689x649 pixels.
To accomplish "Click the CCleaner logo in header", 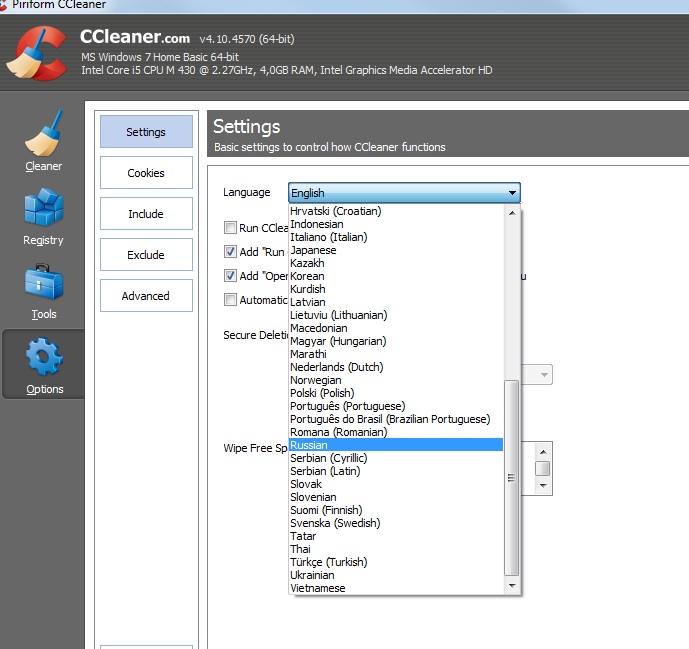I will [x=37, y=51].
